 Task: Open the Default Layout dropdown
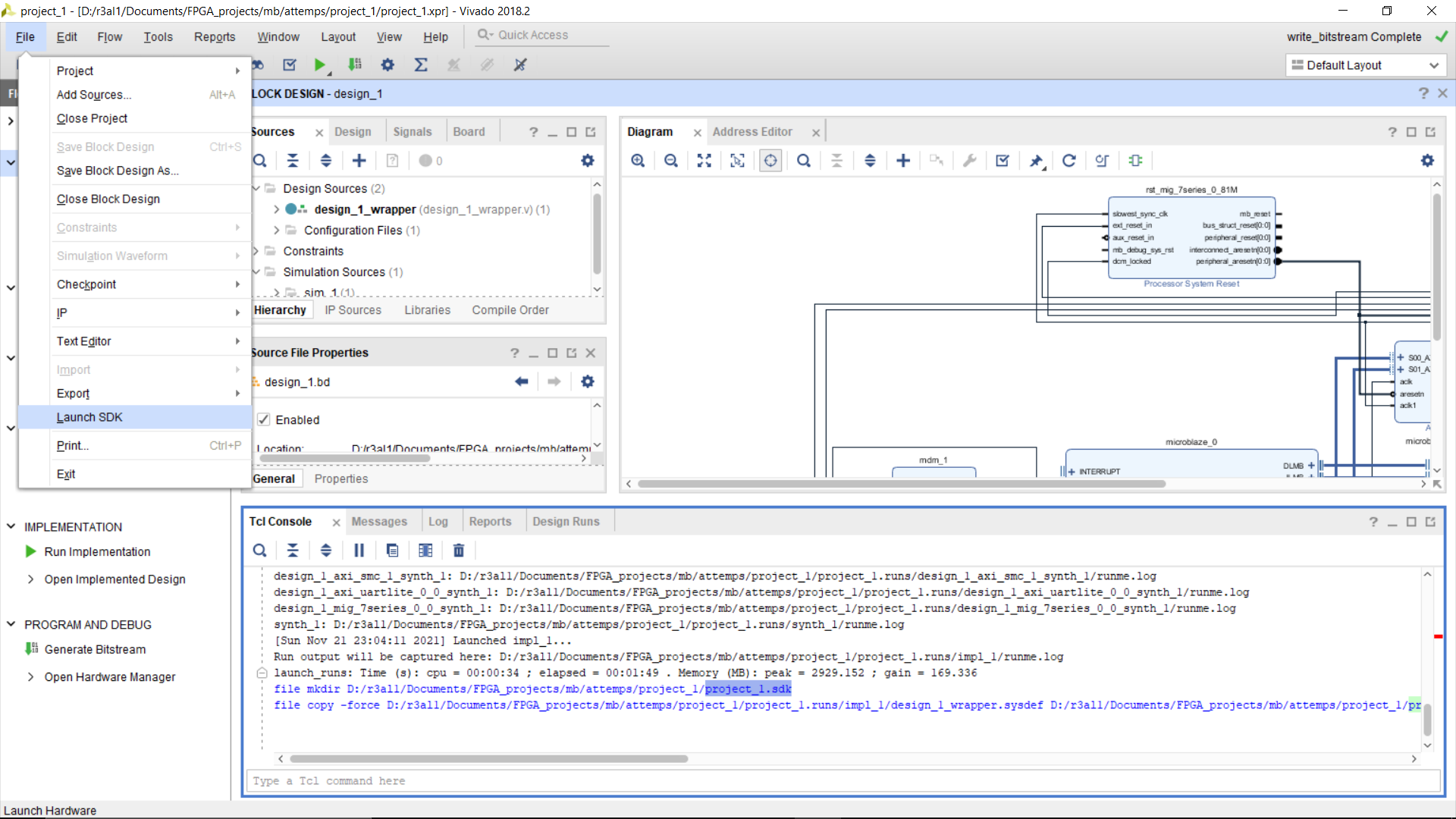click(x=1434, y=65)
